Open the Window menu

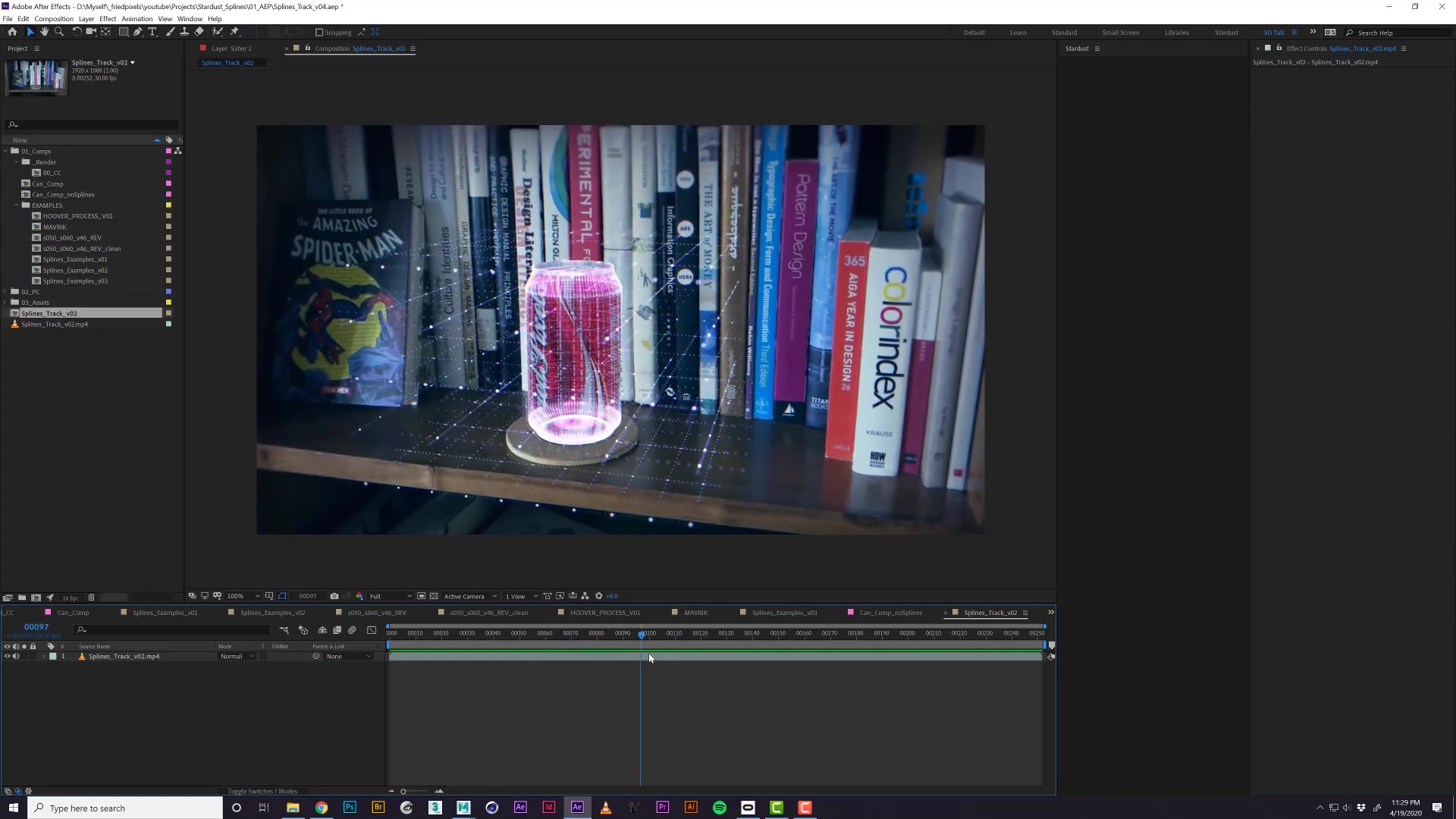(190, 19)
